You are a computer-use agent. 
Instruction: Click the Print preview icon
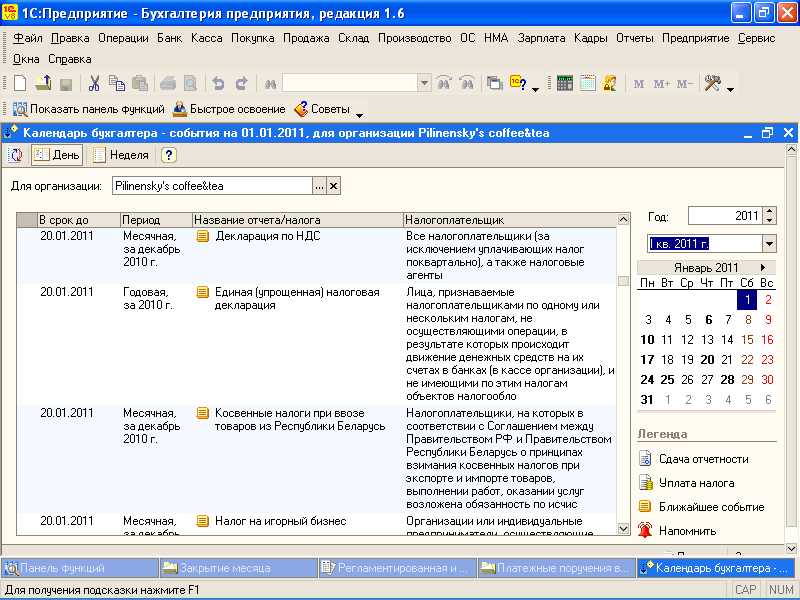point(190,83)
